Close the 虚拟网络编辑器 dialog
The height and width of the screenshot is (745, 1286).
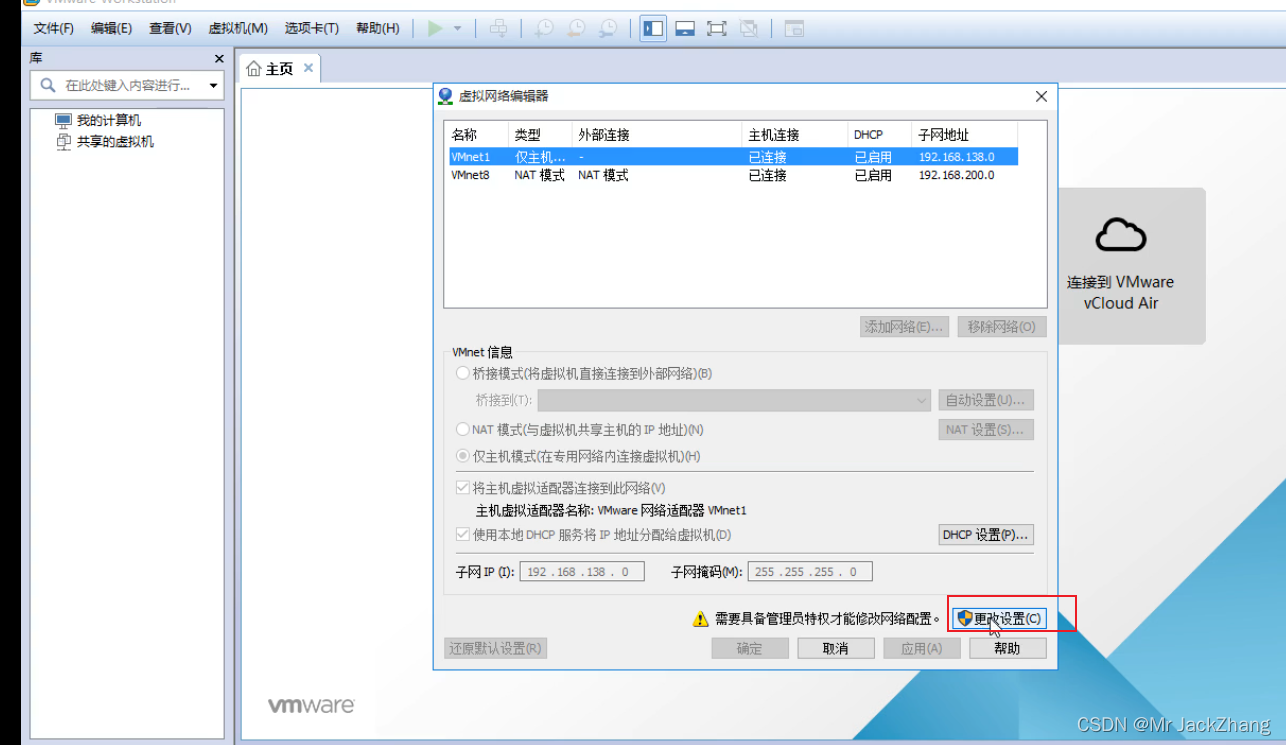click(1041, 97)
